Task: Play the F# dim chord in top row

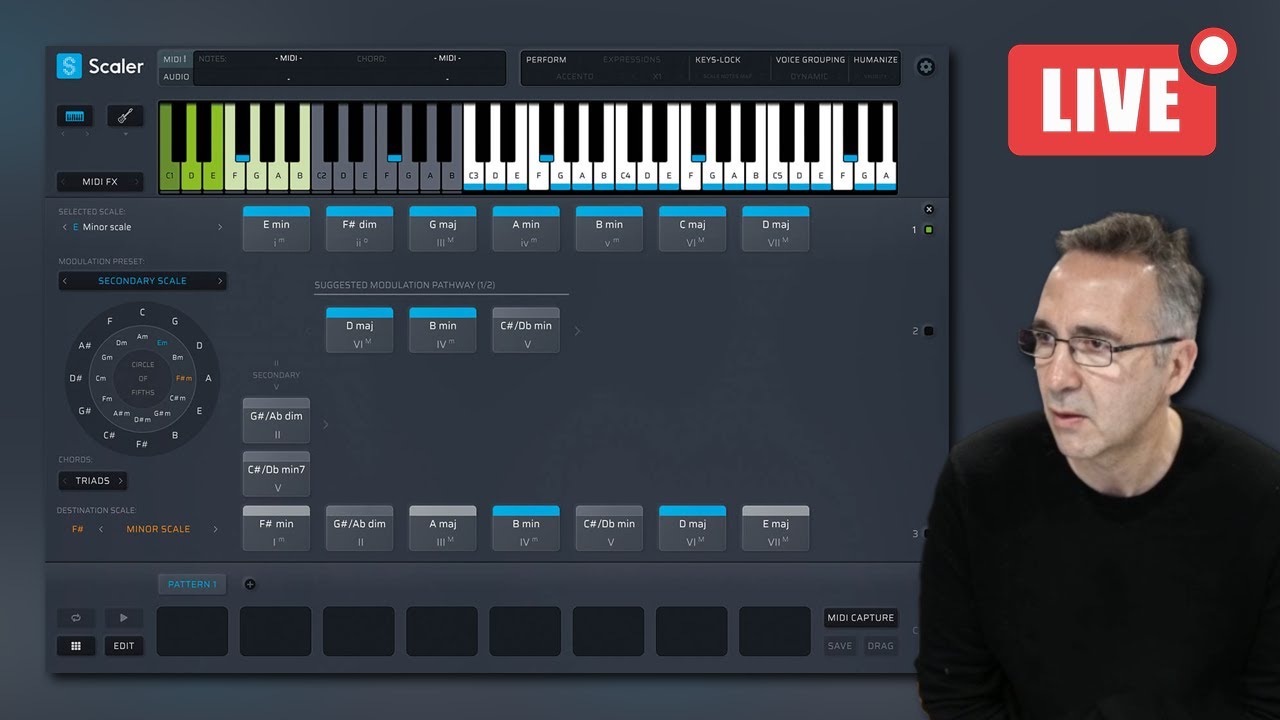Action: (359, 229)
